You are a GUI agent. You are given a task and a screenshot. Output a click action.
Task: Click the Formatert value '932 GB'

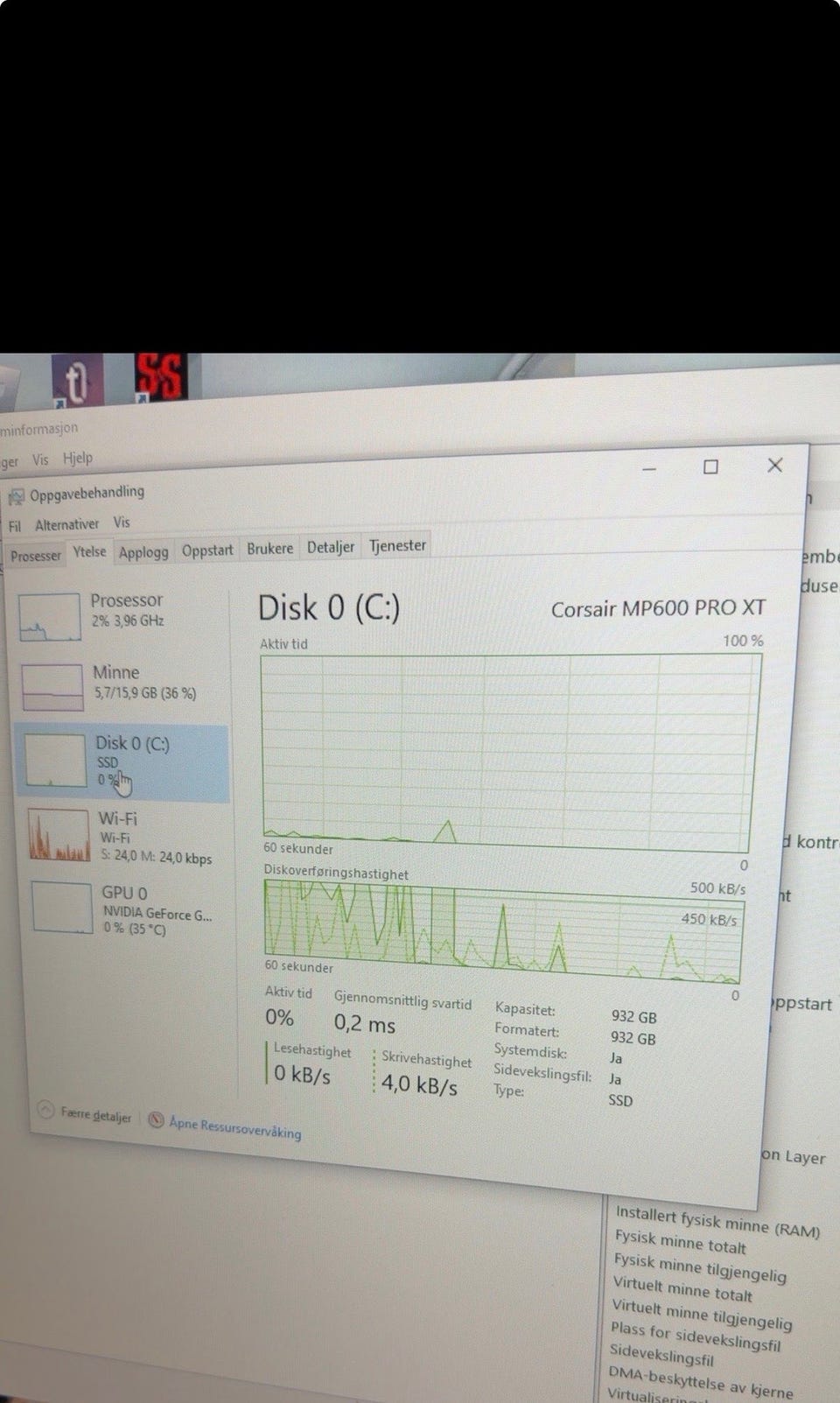(633, 1038)
